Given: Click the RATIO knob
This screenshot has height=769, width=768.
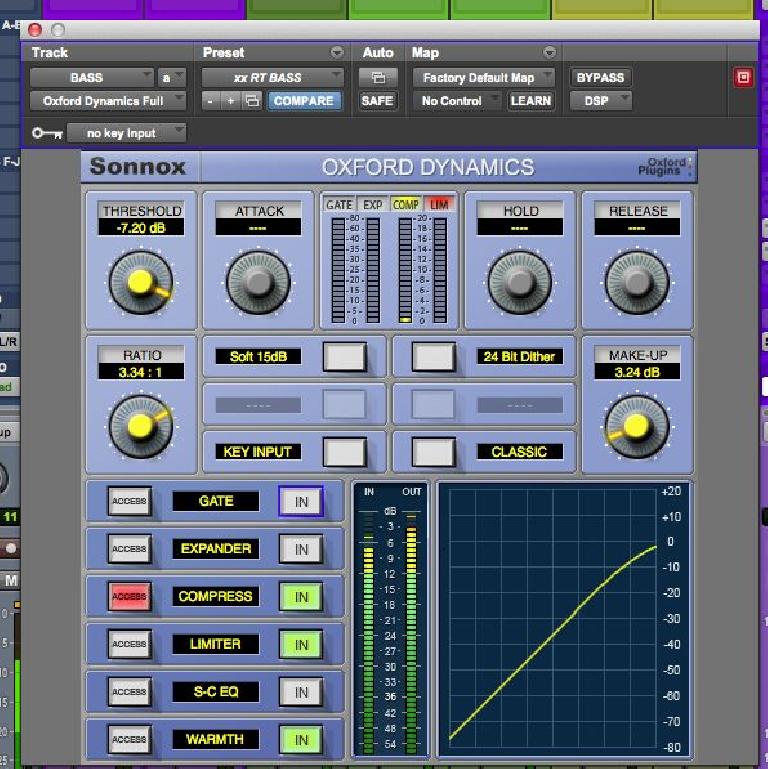Looking at the screenshot, I should [x=141, y=426].
